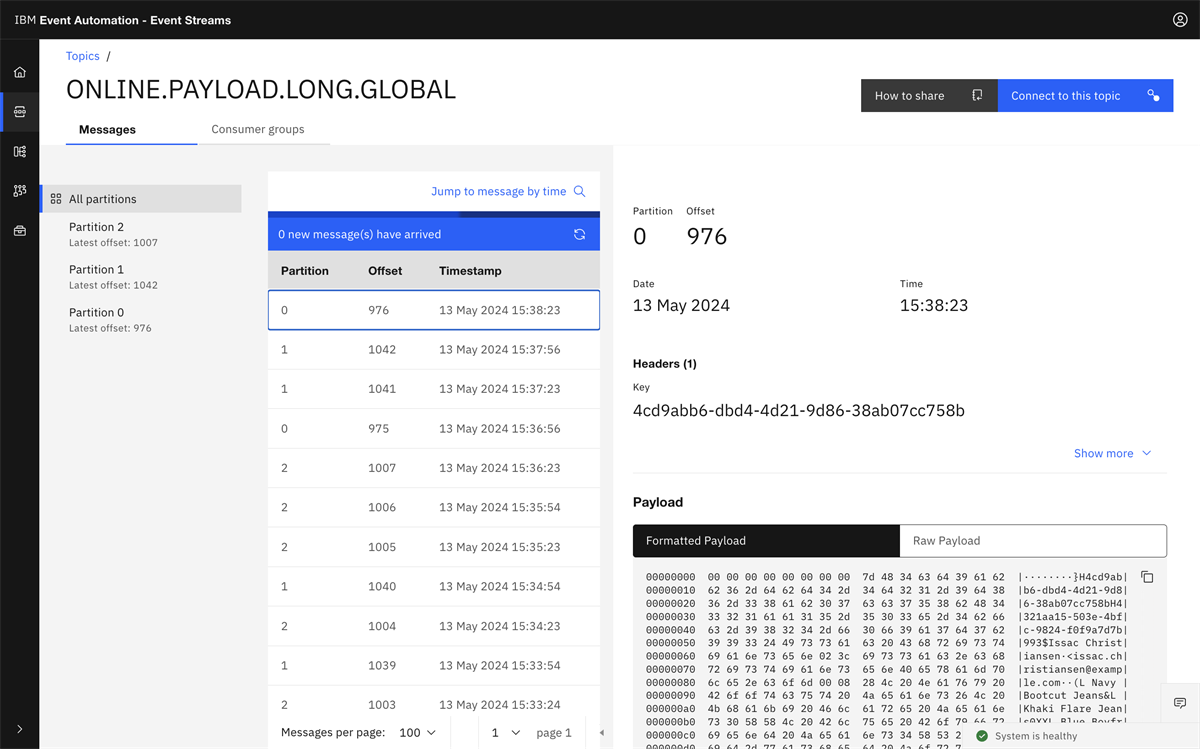Open the user profile icon
Image resolution: width=1200 pixels, height=749 pixels.
(x=1180, y=20)
